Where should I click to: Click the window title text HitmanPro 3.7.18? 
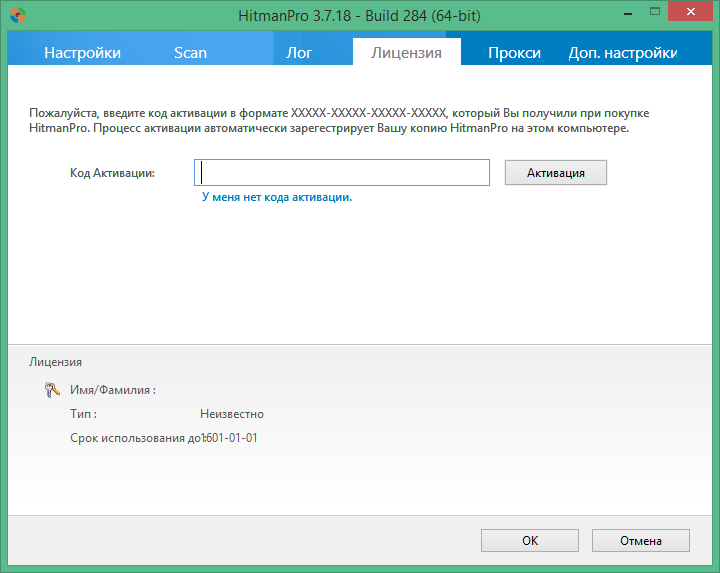tap(360, 15)
